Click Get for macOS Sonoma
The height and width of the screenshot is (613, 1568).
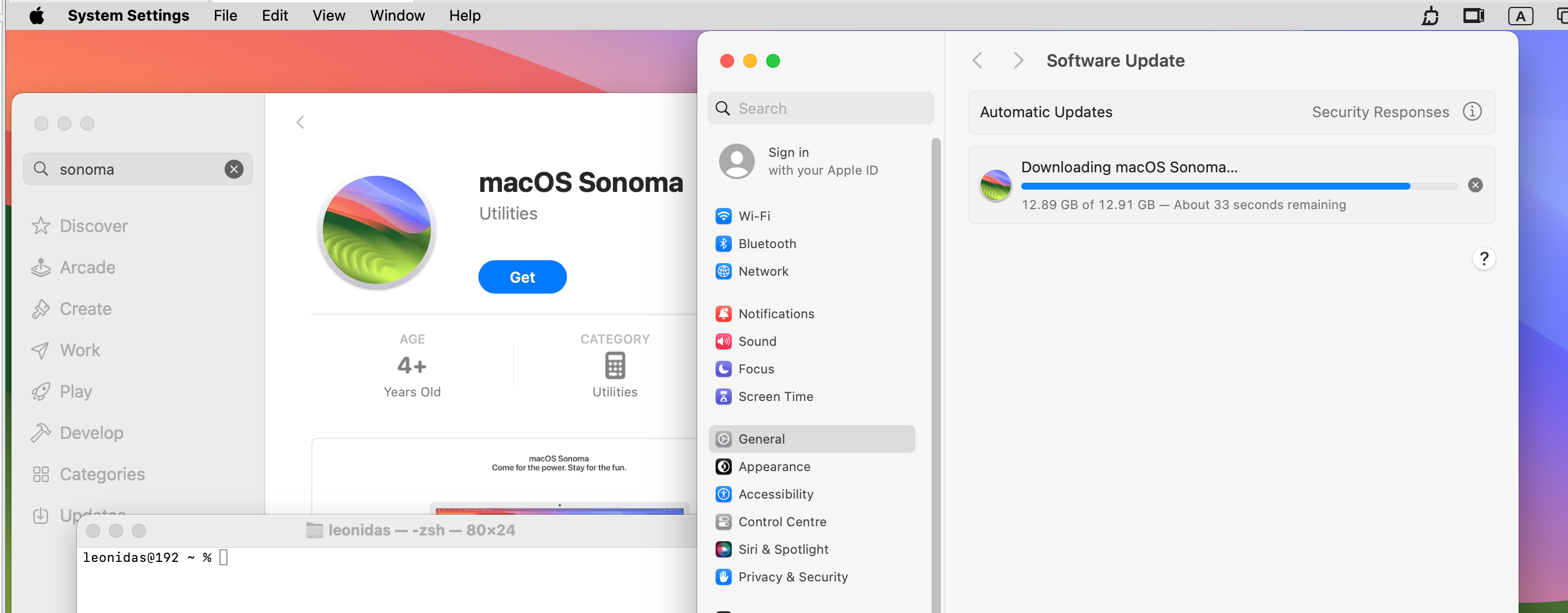coord(522,277)
